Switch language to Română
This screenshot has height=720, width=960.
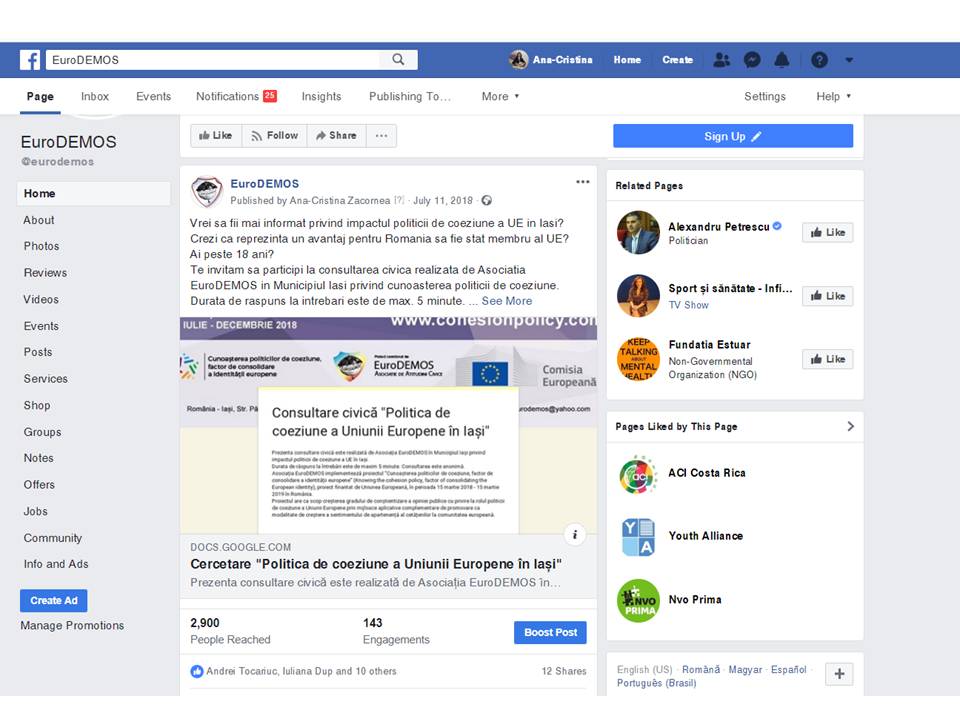(701, 670)
